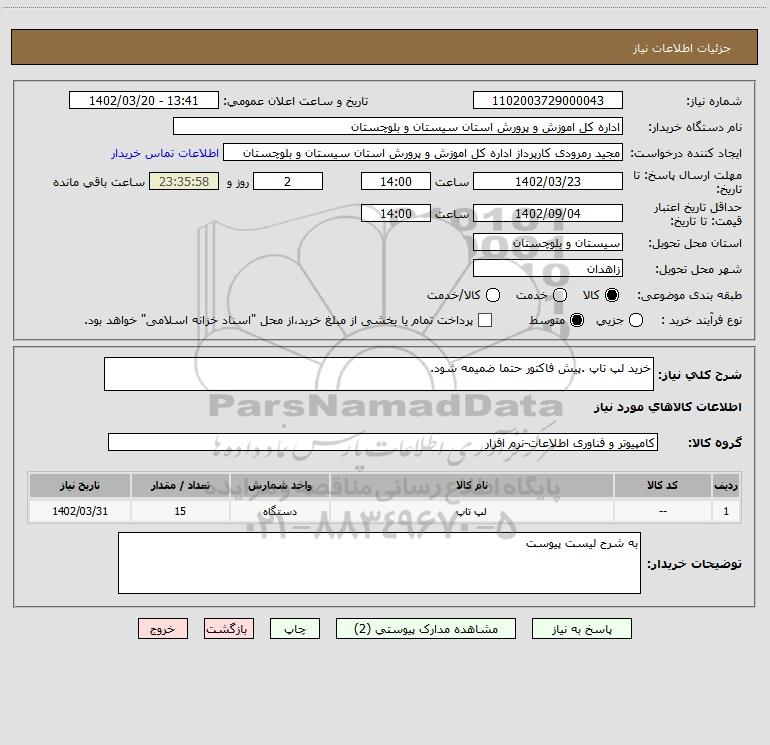Click the پاسخ به نیاز button
This screenshot has height=745, width=770.
[x=581, y=629]
